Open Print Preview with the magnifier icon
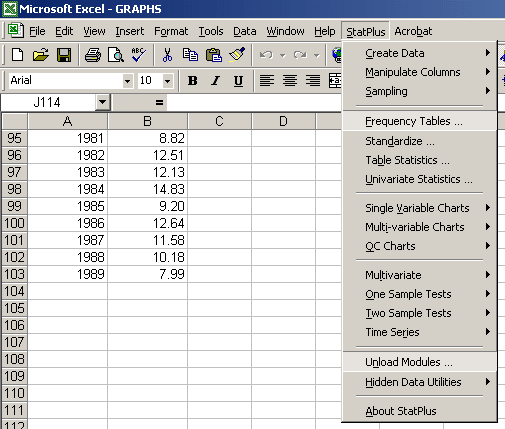Viewport: 505px width, 429px height. tap(116, 55)
